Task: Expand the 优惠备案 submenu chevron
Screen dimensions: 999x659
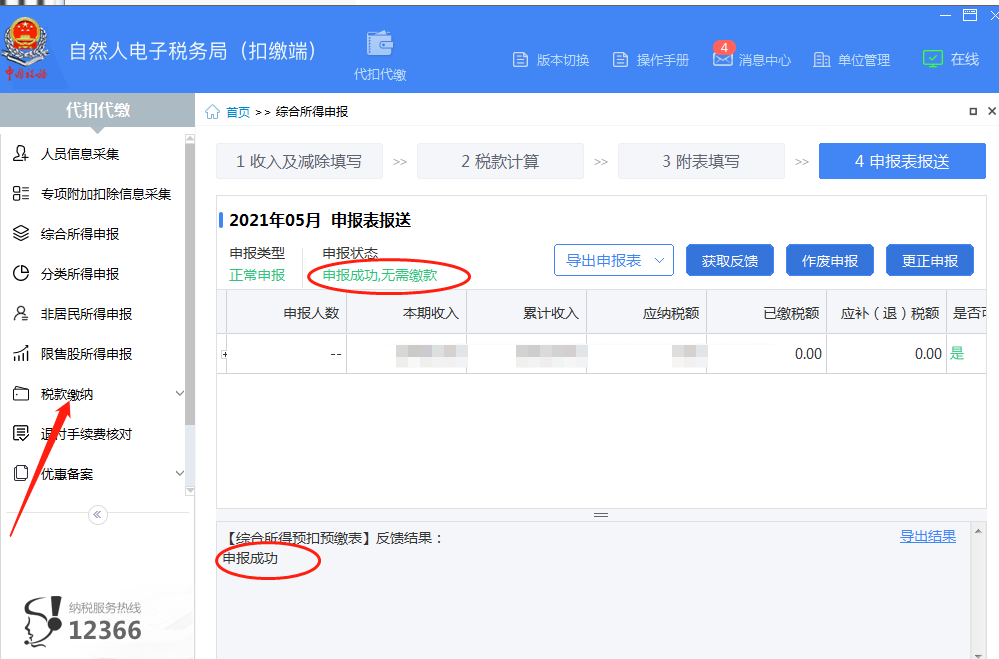Action: click(180, 474)
